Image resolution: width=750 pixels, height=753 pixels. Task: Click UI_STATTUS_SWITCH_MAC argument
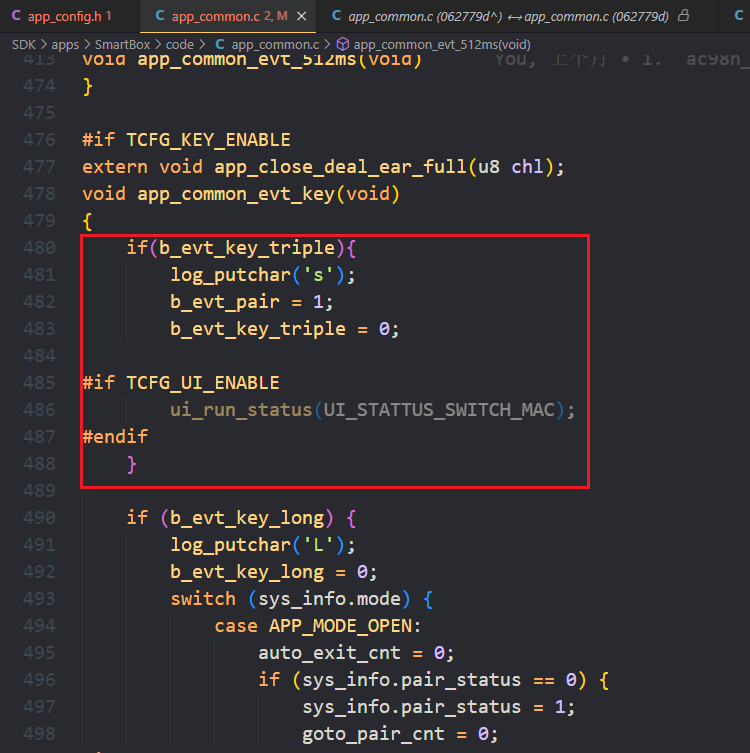[x=439, y=410]
